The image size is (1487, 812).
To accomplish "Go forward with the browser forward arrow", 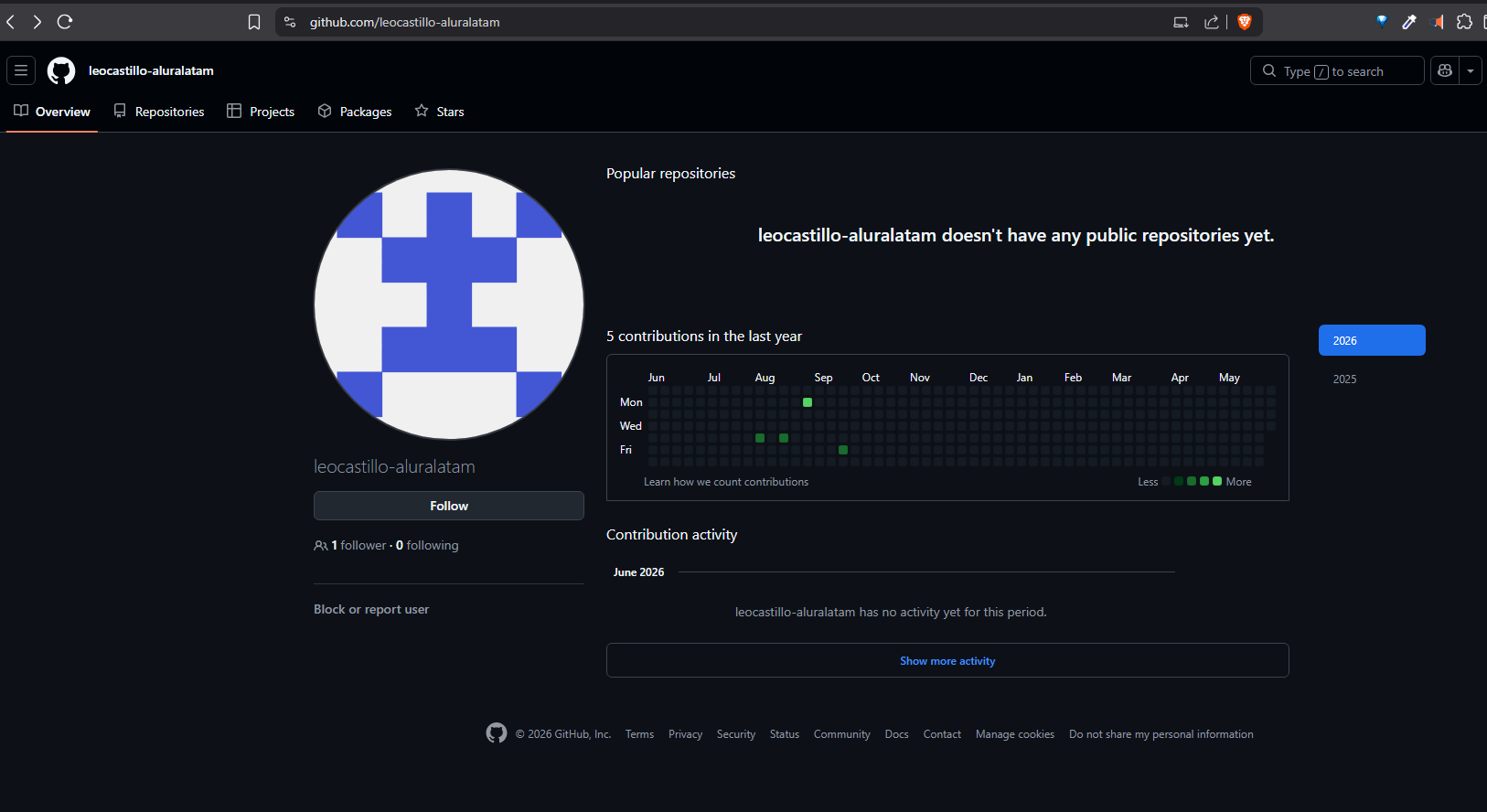I will 37,22.
